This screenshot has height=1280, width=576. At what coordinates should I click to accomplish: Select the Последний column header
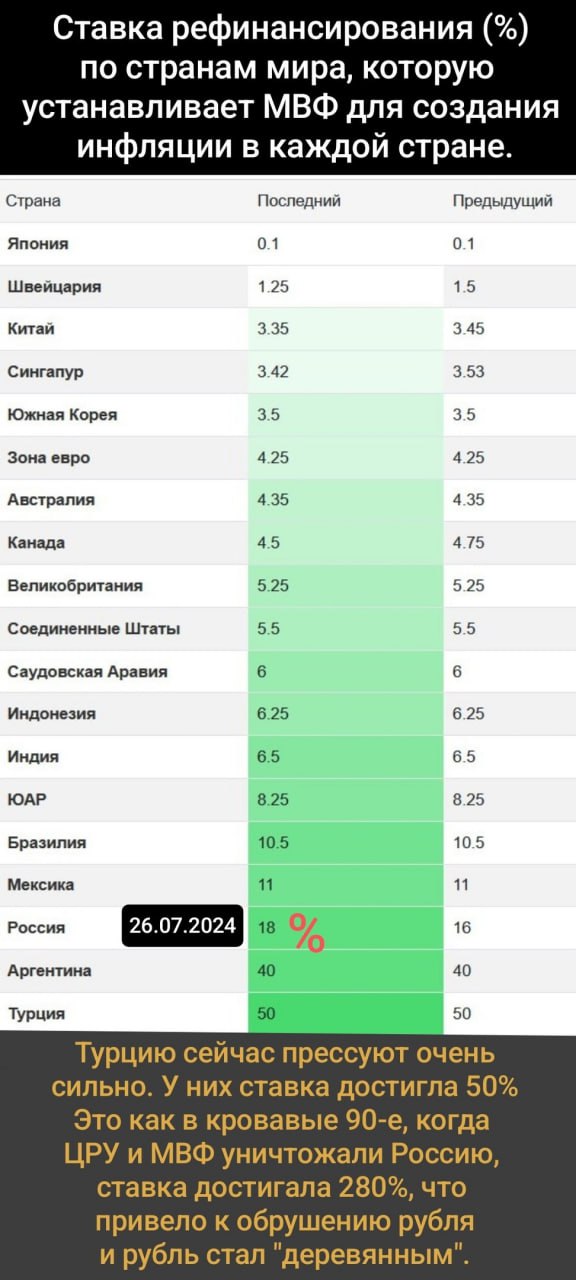[x=299, y=201]
